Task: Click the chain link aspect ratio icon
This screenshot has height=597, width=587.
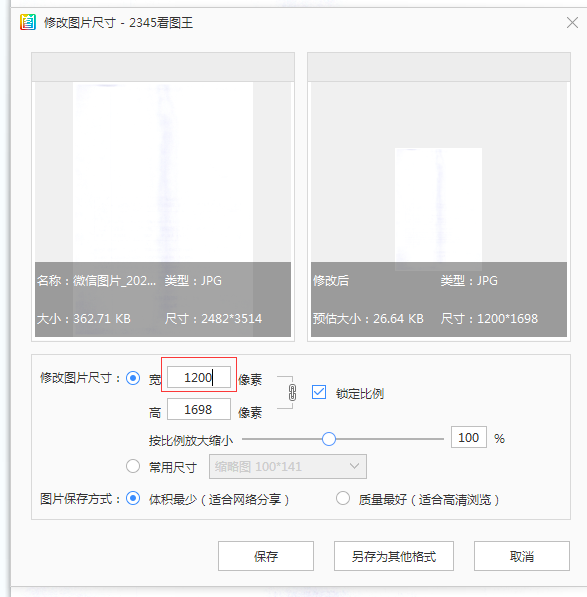Action: [x=292, y=392]
